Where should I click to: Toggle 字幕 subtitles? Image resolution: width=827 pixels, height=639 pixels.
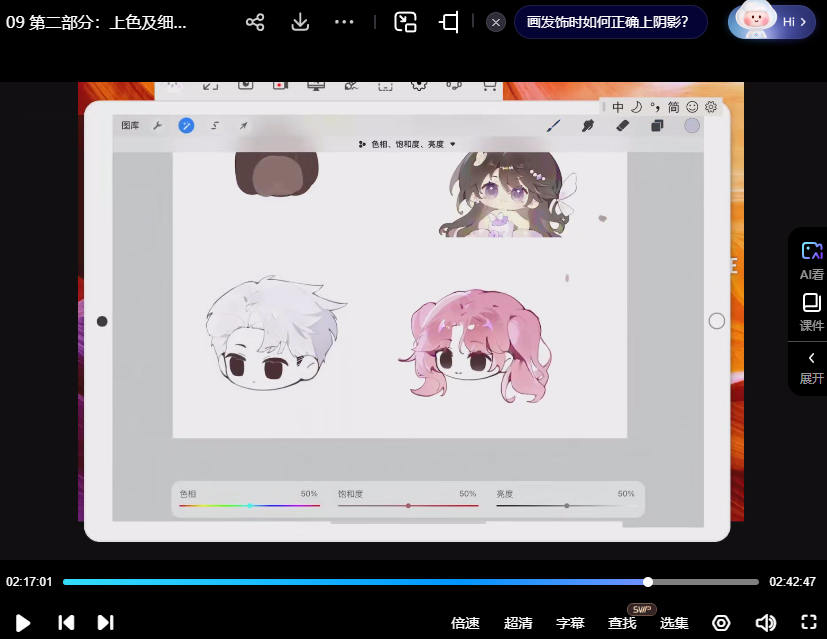(x=570, y=623)
